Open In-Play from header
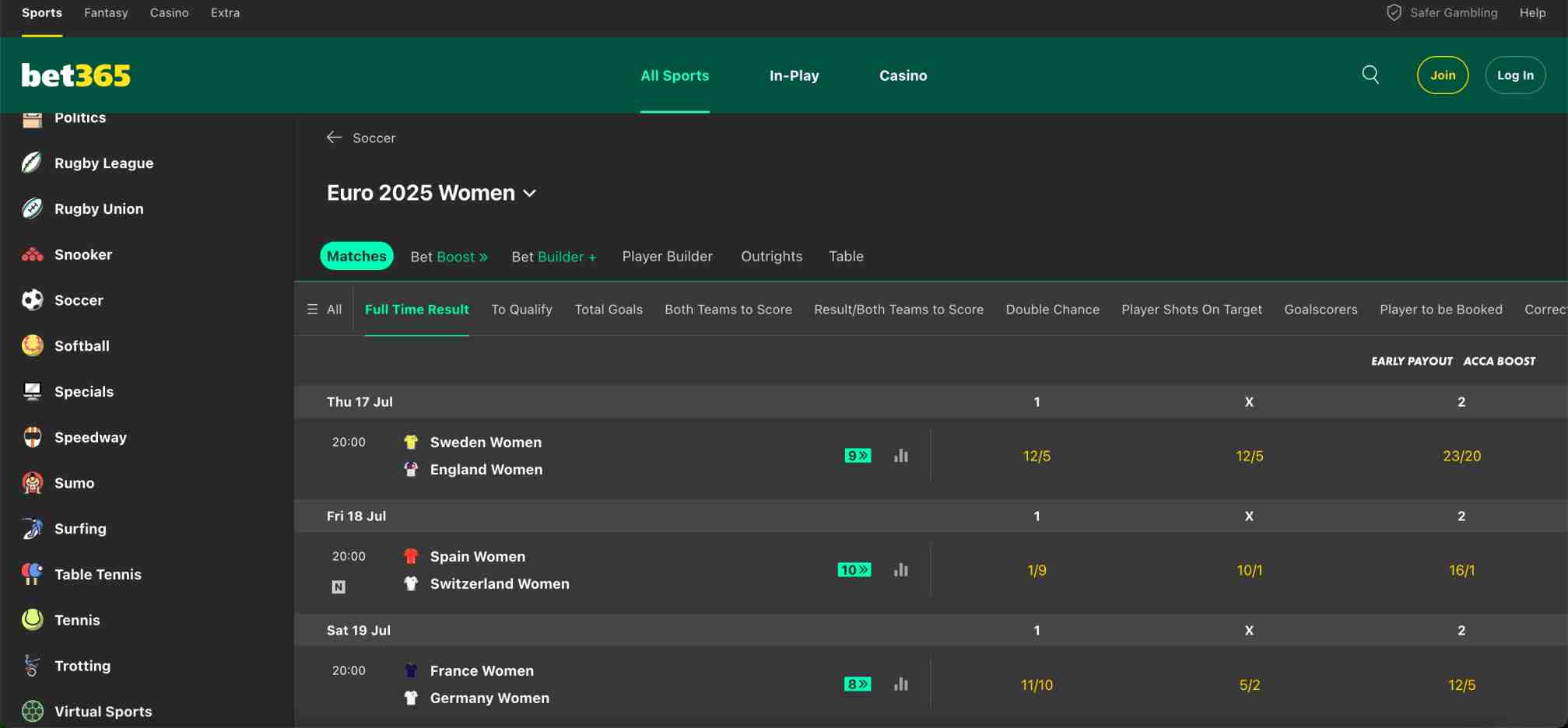 794,75
